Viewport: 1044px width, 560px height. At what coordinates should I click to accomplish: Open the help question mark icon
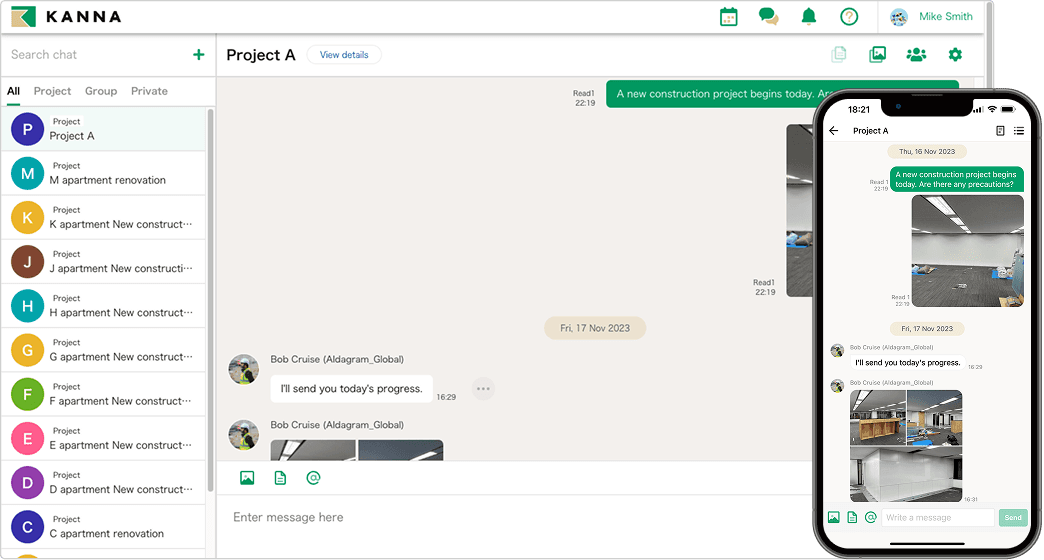coord(849,17)
